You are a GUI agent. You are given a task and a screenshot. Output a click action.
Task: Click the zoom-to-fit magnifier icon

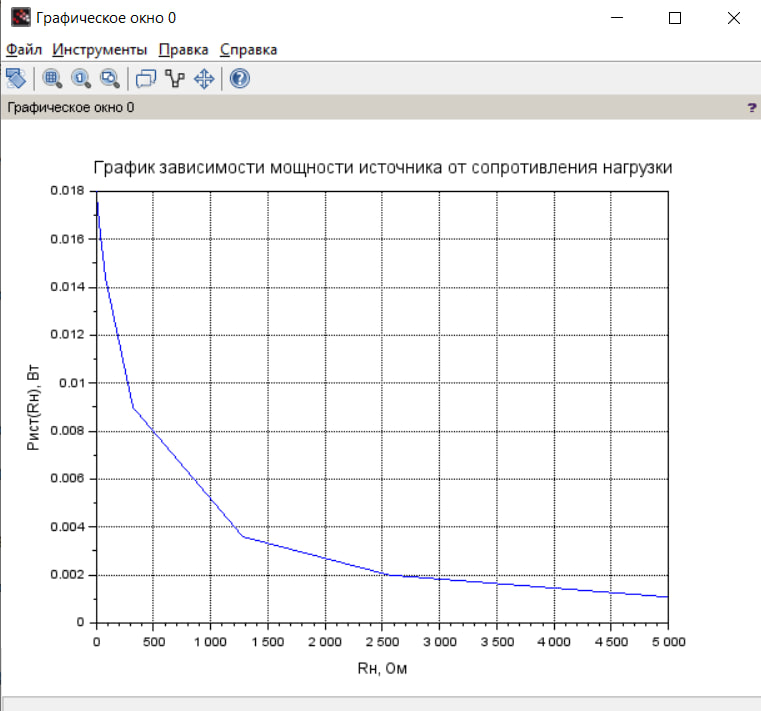click(x=110, y=79)
